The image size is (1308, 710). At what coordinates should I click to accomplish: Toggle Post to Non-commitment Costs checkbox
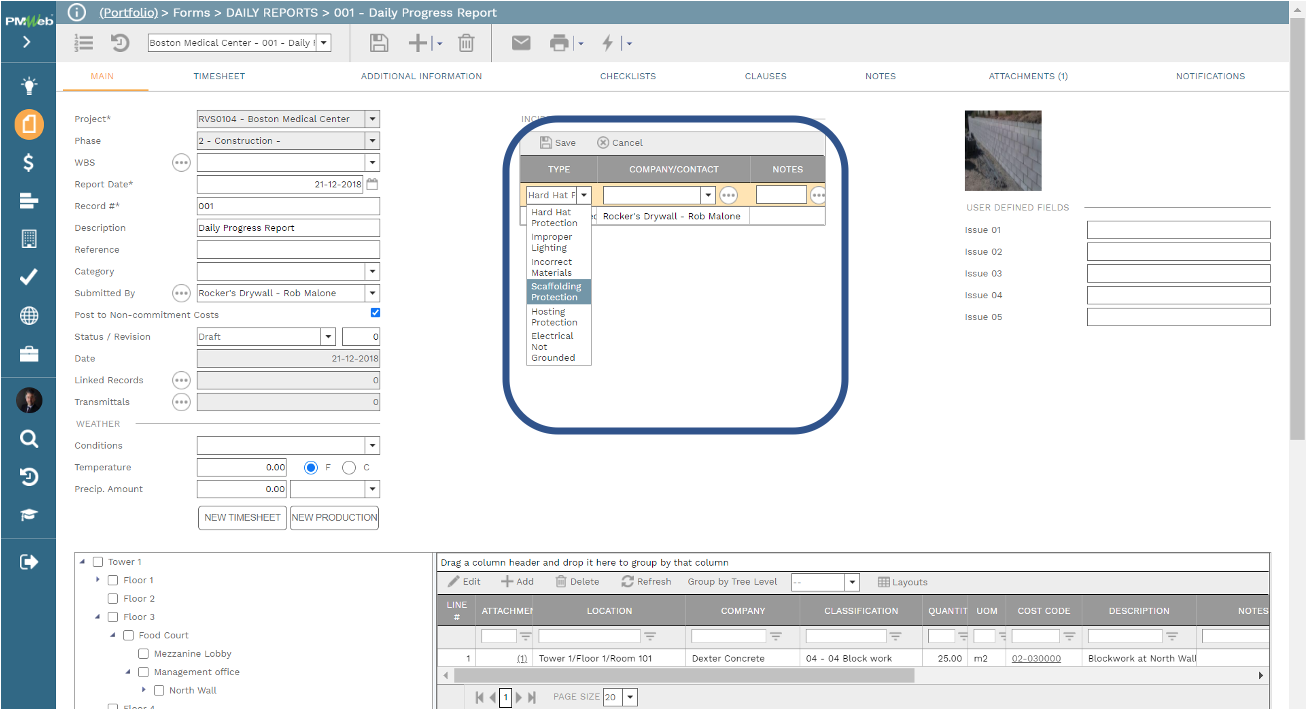click(375, 314)
